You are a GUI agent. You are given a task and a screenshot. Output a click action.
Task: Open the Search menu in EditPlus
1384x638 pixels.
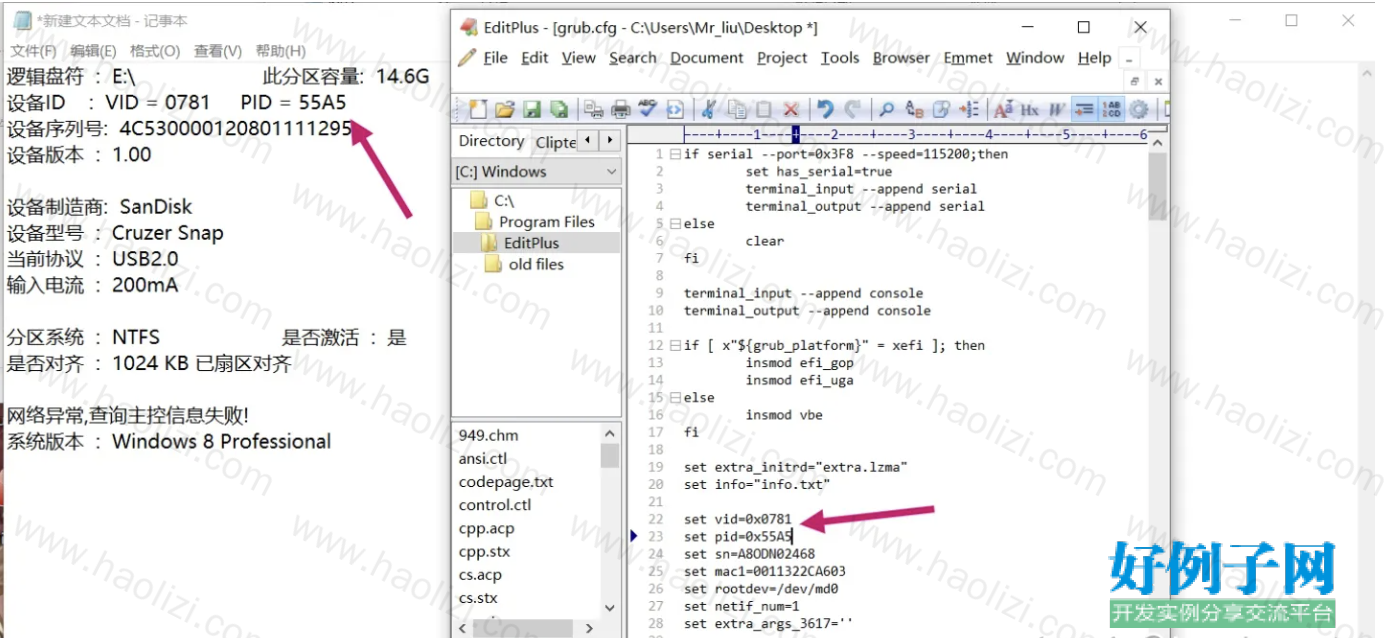[x=632, y=58]
